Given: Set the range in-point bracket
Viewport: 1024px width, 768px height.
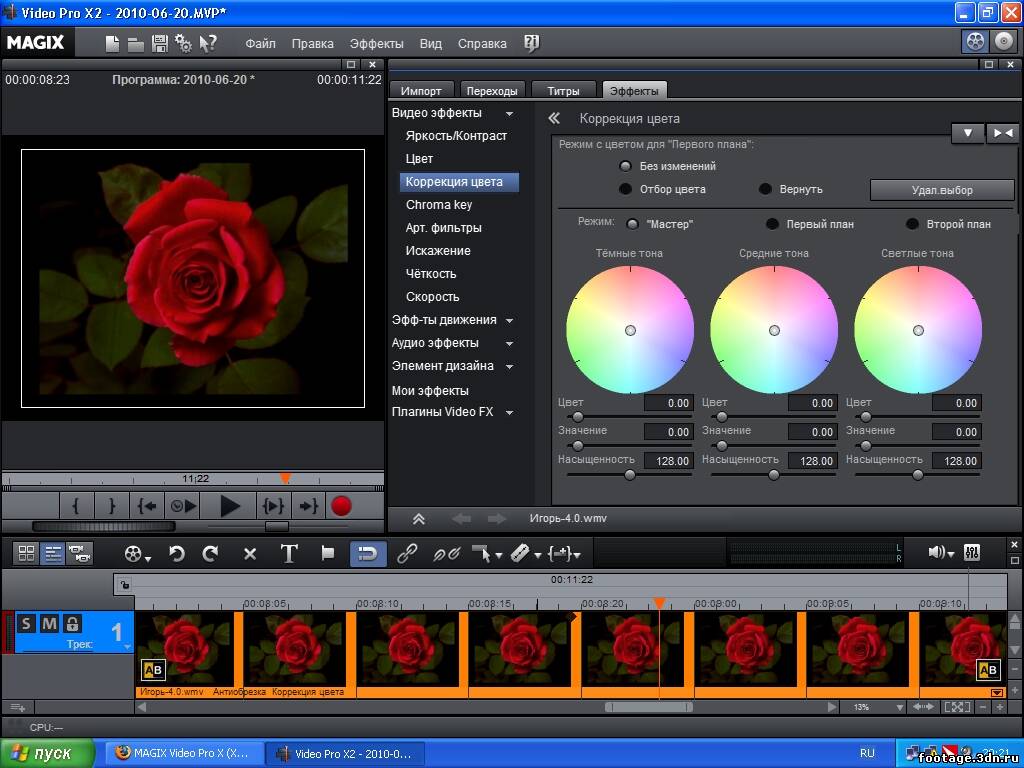Looking at the screenshot, I should pos(76,506).
